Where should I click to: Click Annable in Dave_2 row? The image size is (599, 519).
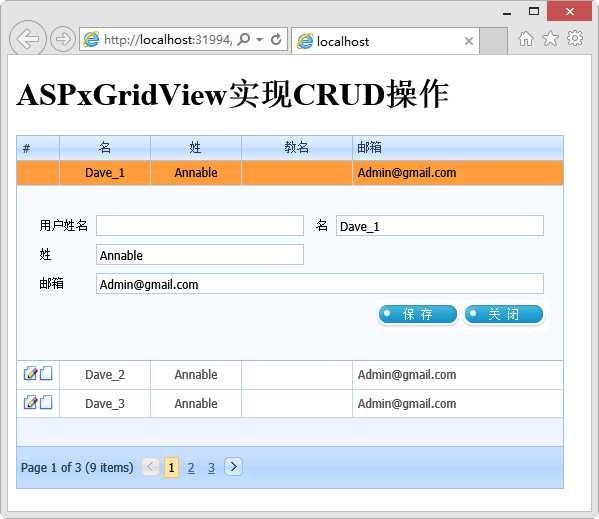[196, 375]
